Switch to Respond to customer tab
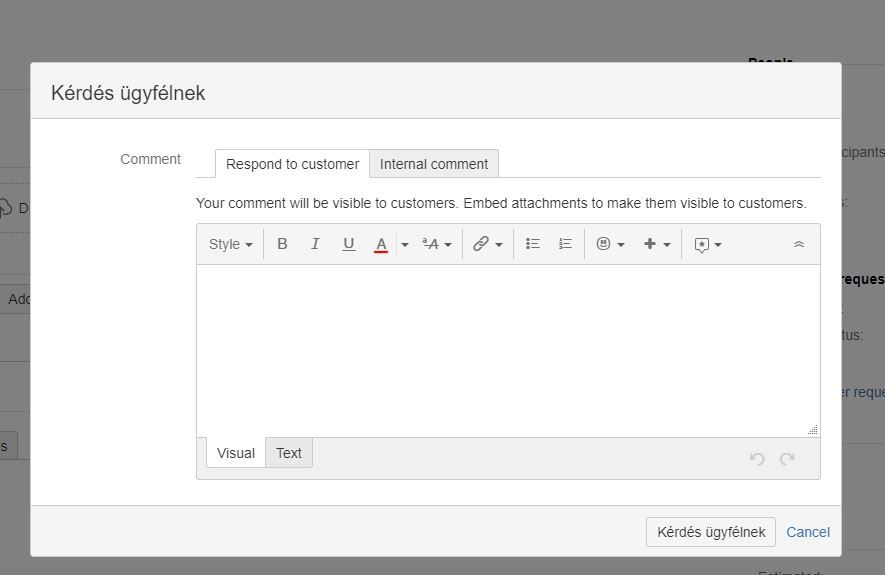The width and height of the screenshot is (885, 575). (292, 164)
